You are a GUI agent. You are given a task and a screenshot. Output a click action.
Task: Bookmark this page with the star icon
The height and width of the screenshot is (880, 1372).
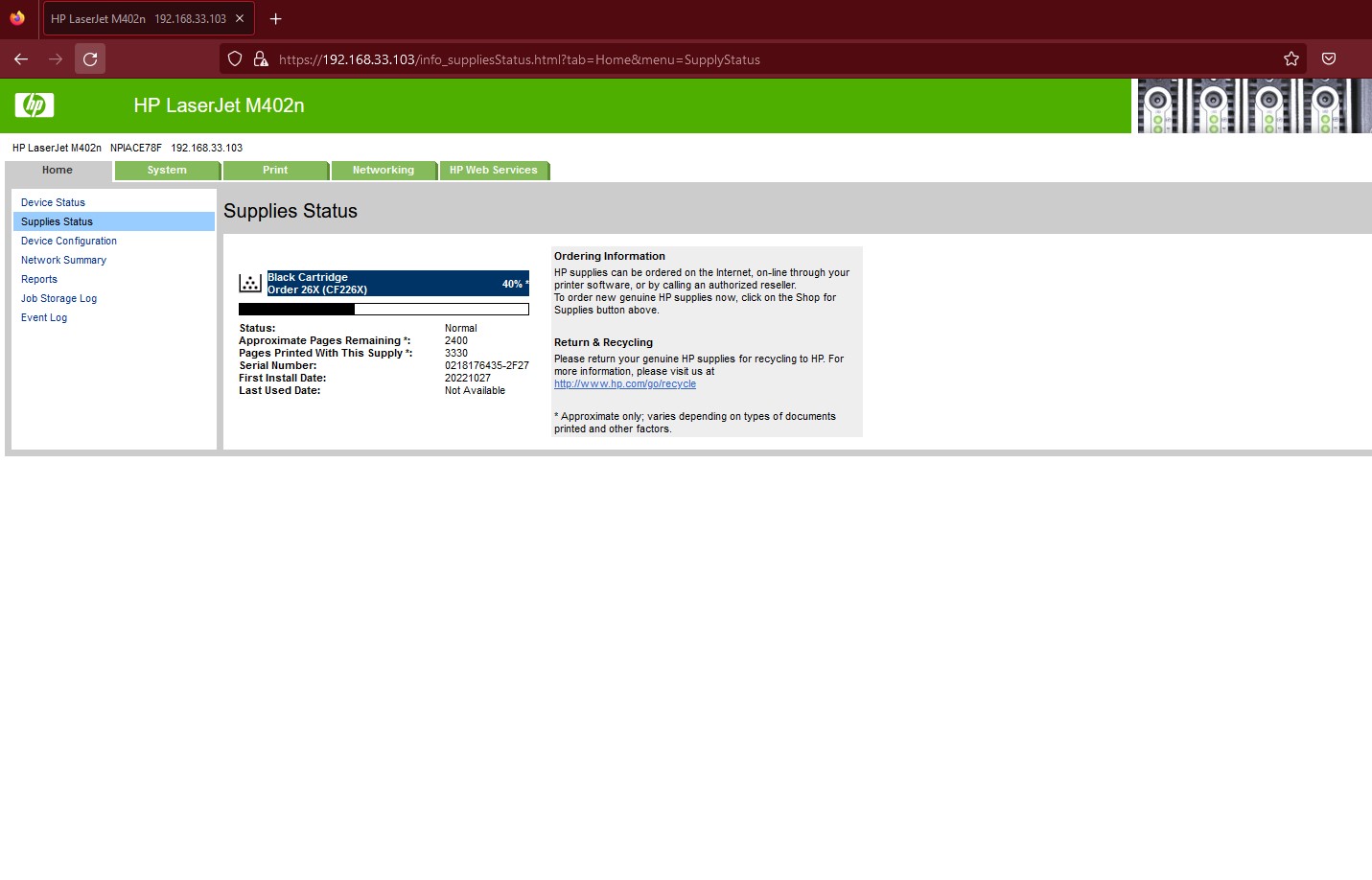tap(1291, 59)
